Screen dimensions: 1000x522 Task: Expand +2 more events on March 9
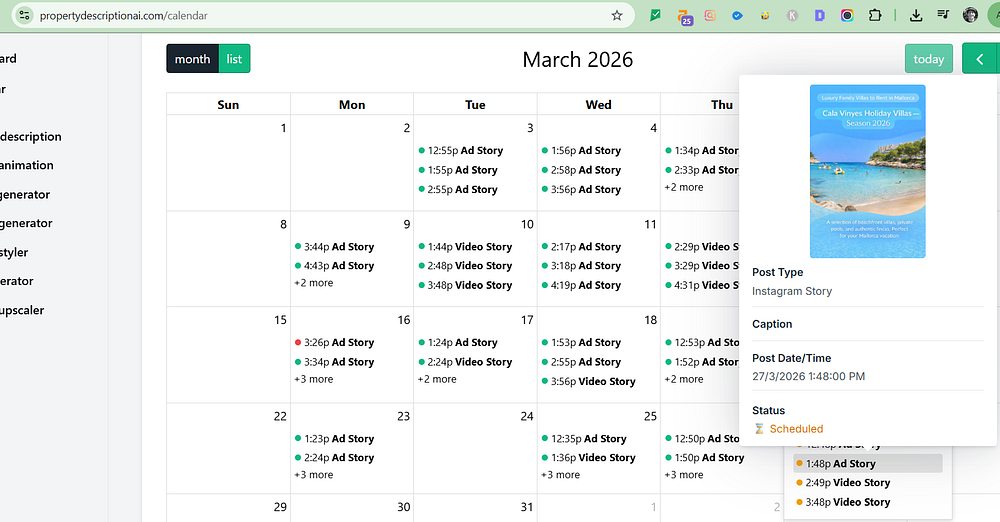point(313,283)
